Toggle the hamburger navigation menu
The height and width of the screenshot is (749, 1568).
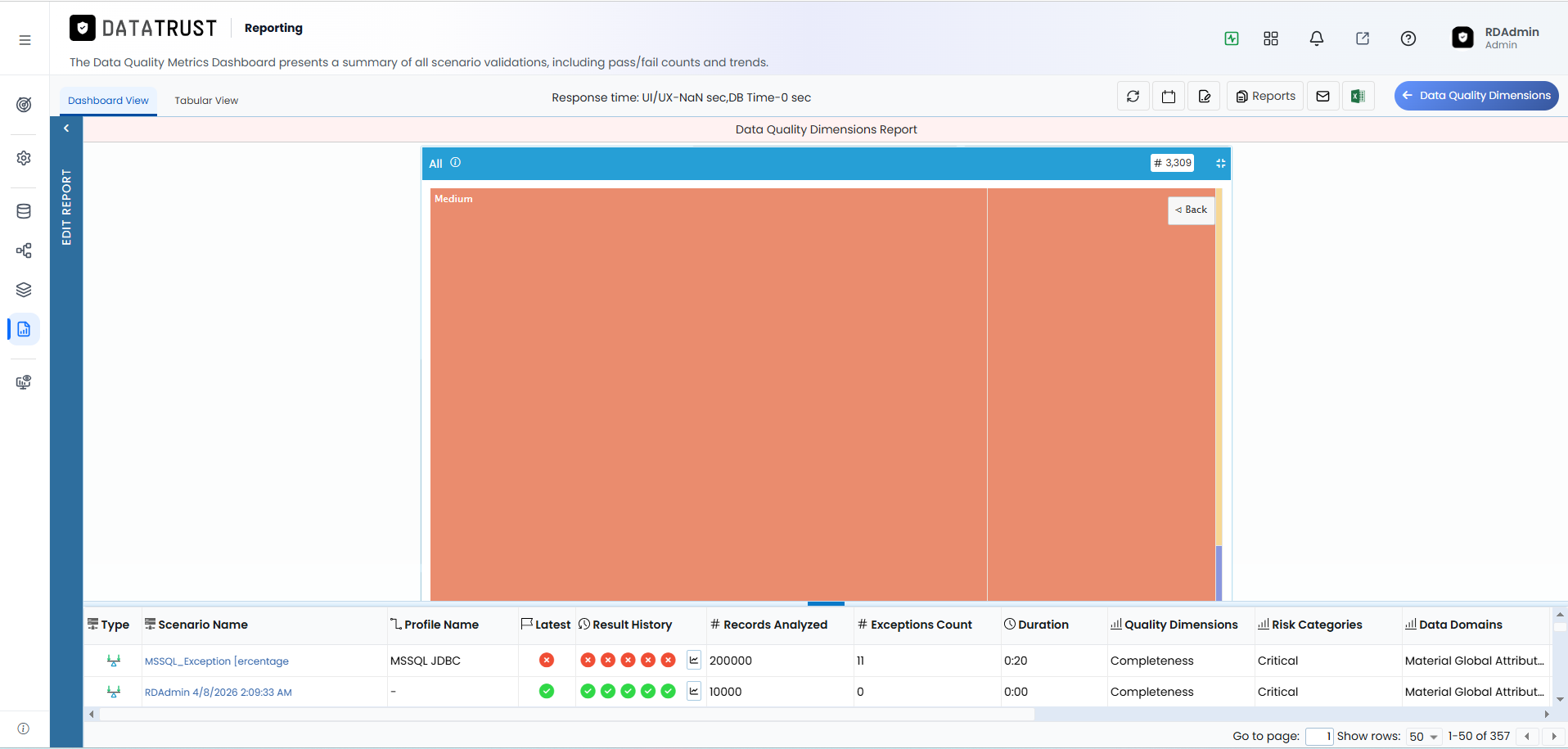[25, 40]
